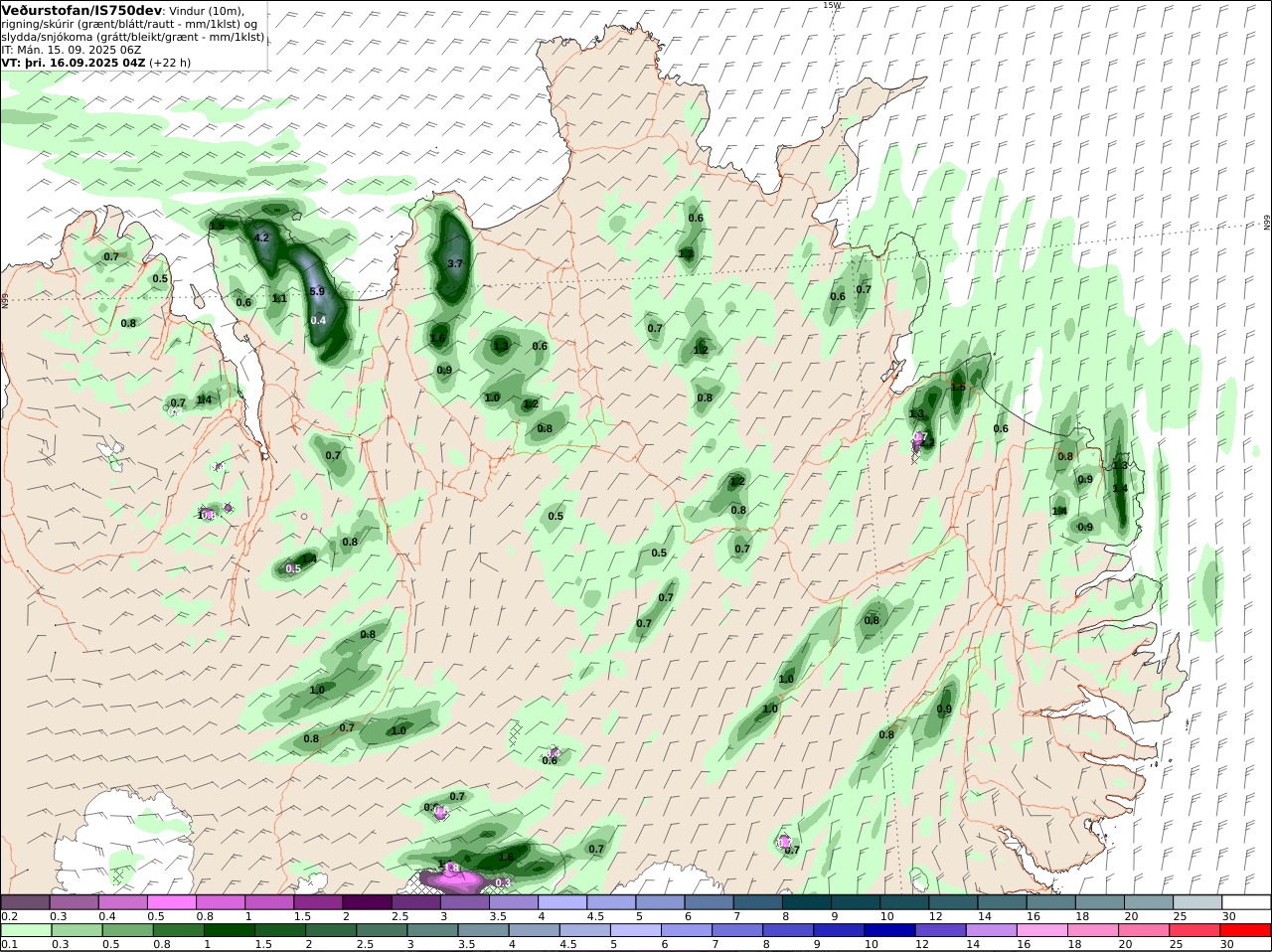Click the light lavender snow swatch labeled 4
Image resolution: width=1272 pixels, height=952 pixels.
pos(560,902)
